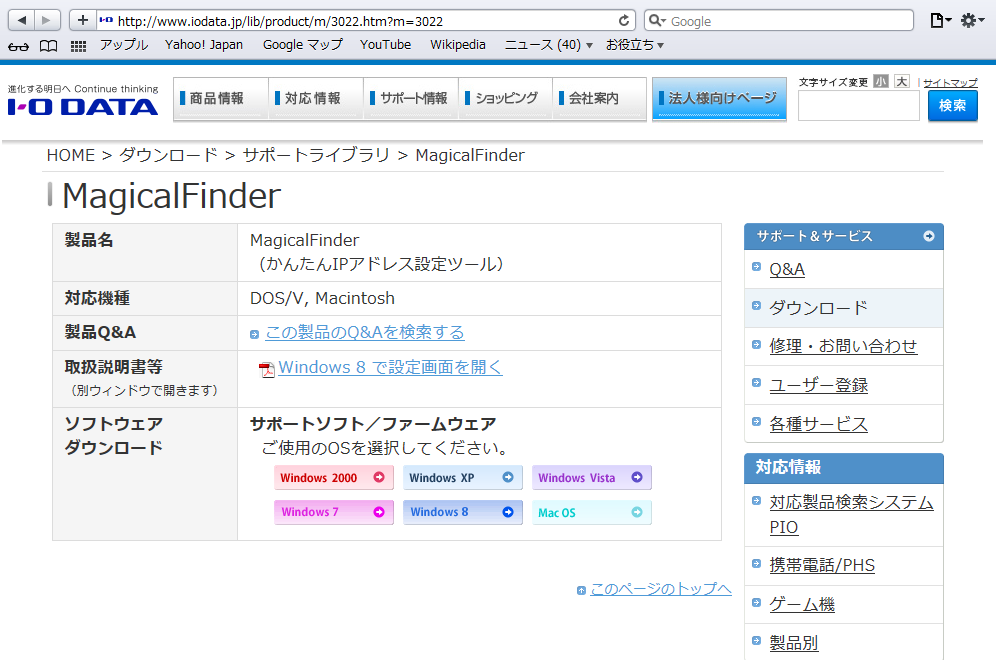Open 対応製品検索システム PIO link
This screenshot has width=996, height=660.
pos(851,515)
